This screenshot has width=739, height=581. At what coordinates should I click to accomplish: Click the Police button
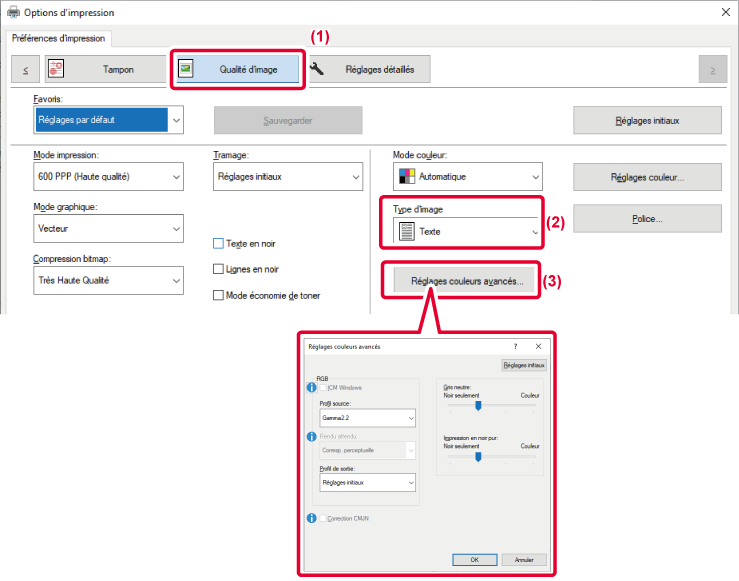pos(647,219)
